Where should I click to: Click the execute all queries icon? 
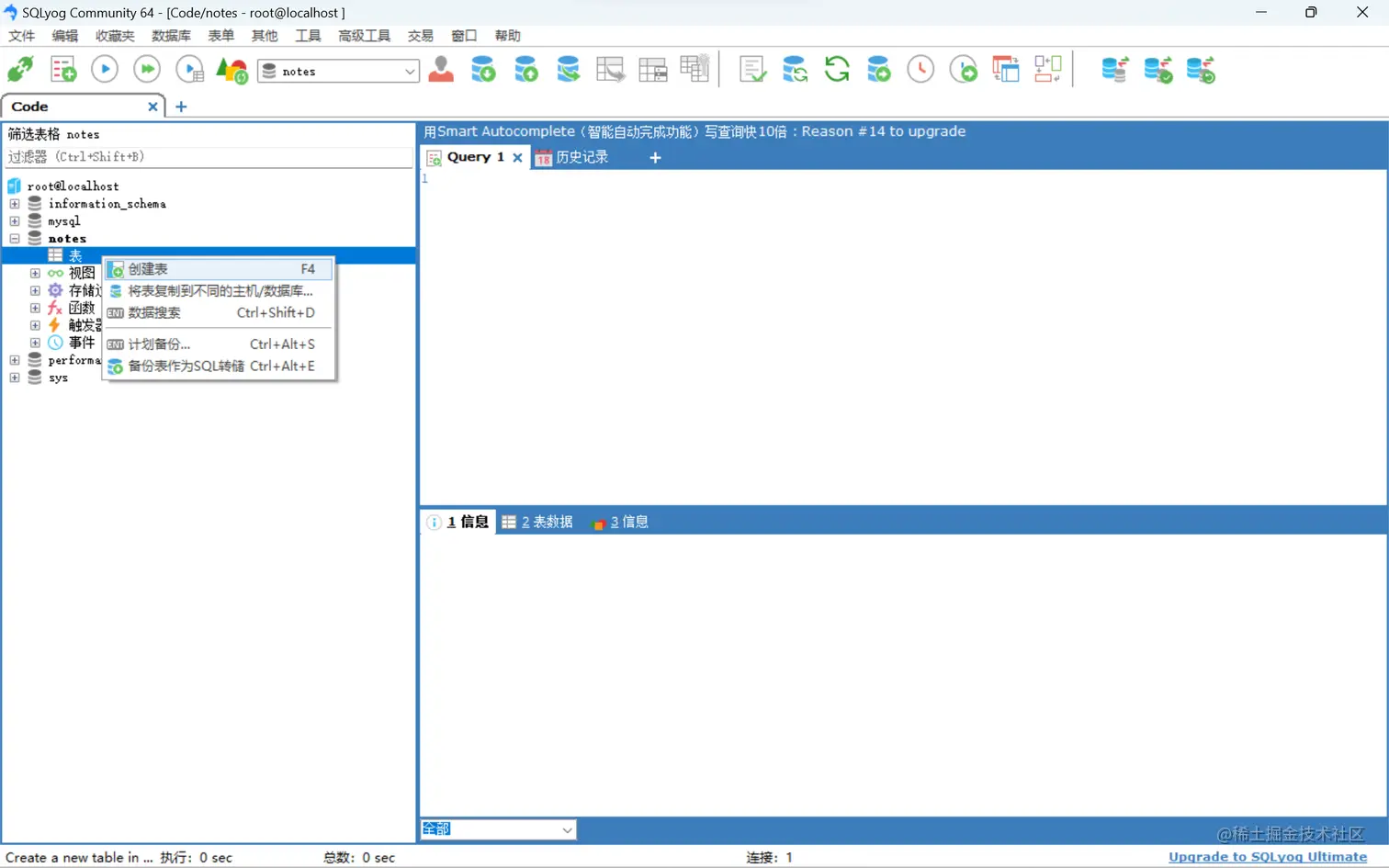(x=147, y=70)
